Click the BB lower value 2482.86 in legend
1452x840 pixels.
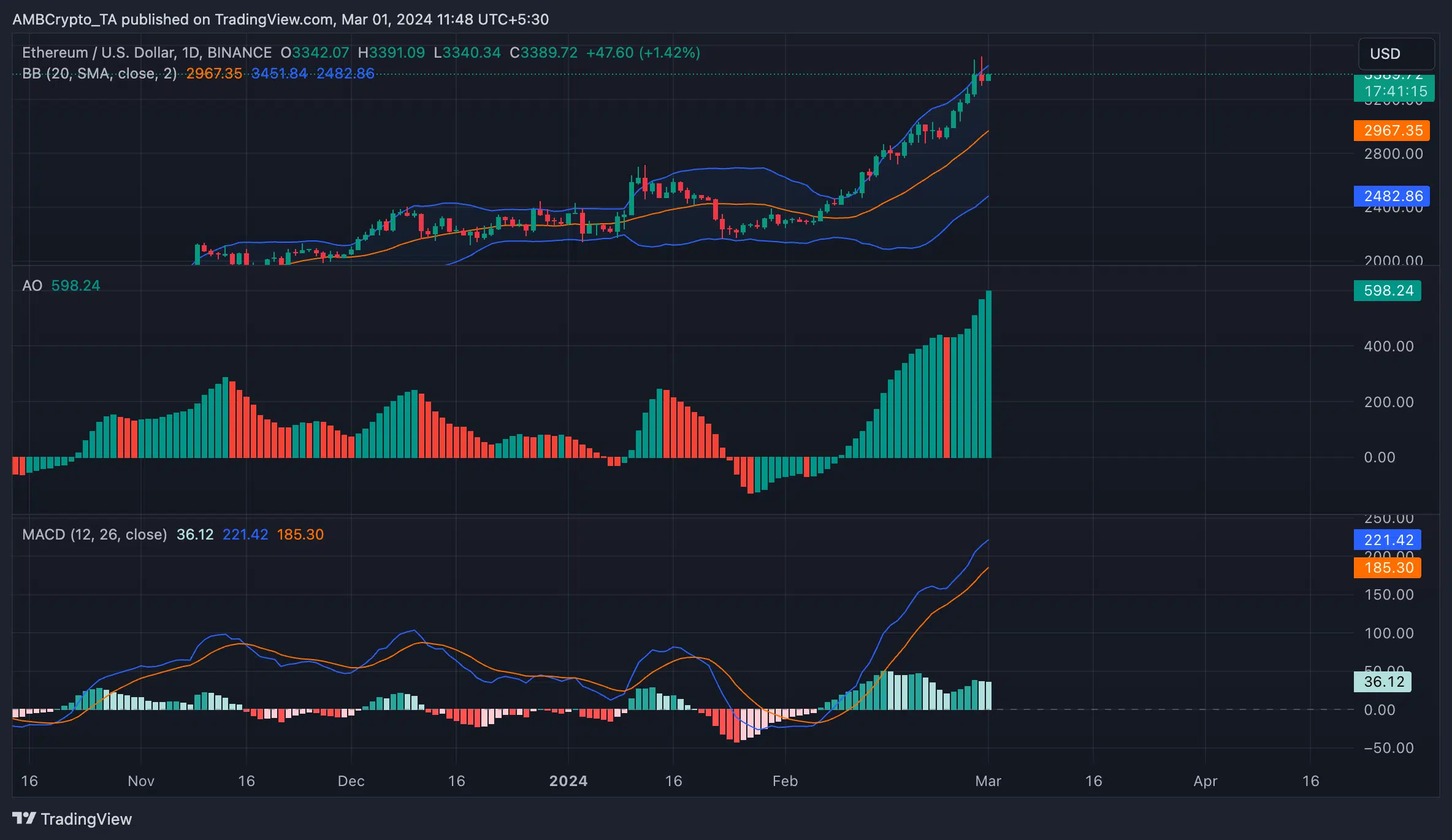(x=345, y=74)
